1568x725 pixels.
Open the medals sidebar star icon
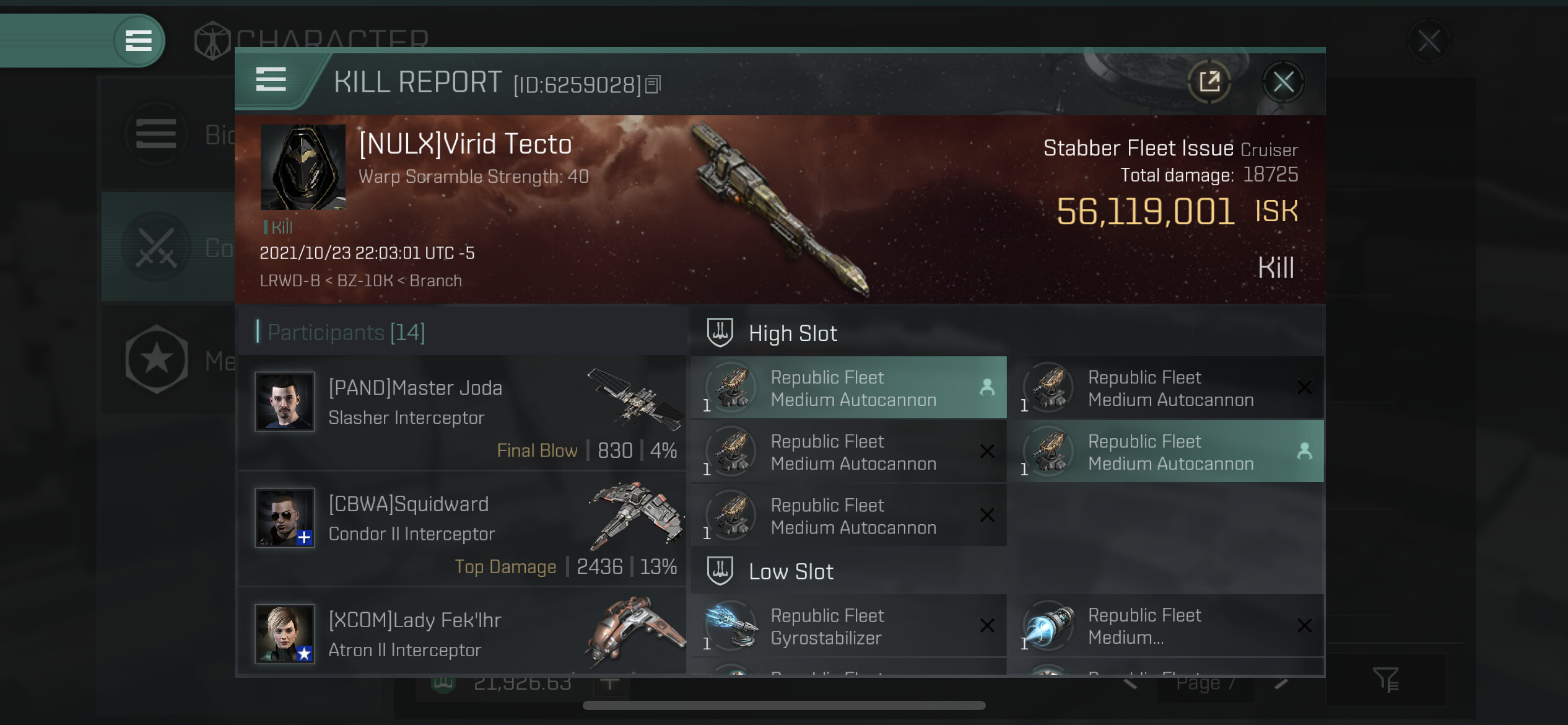click(x=157, y=359)
